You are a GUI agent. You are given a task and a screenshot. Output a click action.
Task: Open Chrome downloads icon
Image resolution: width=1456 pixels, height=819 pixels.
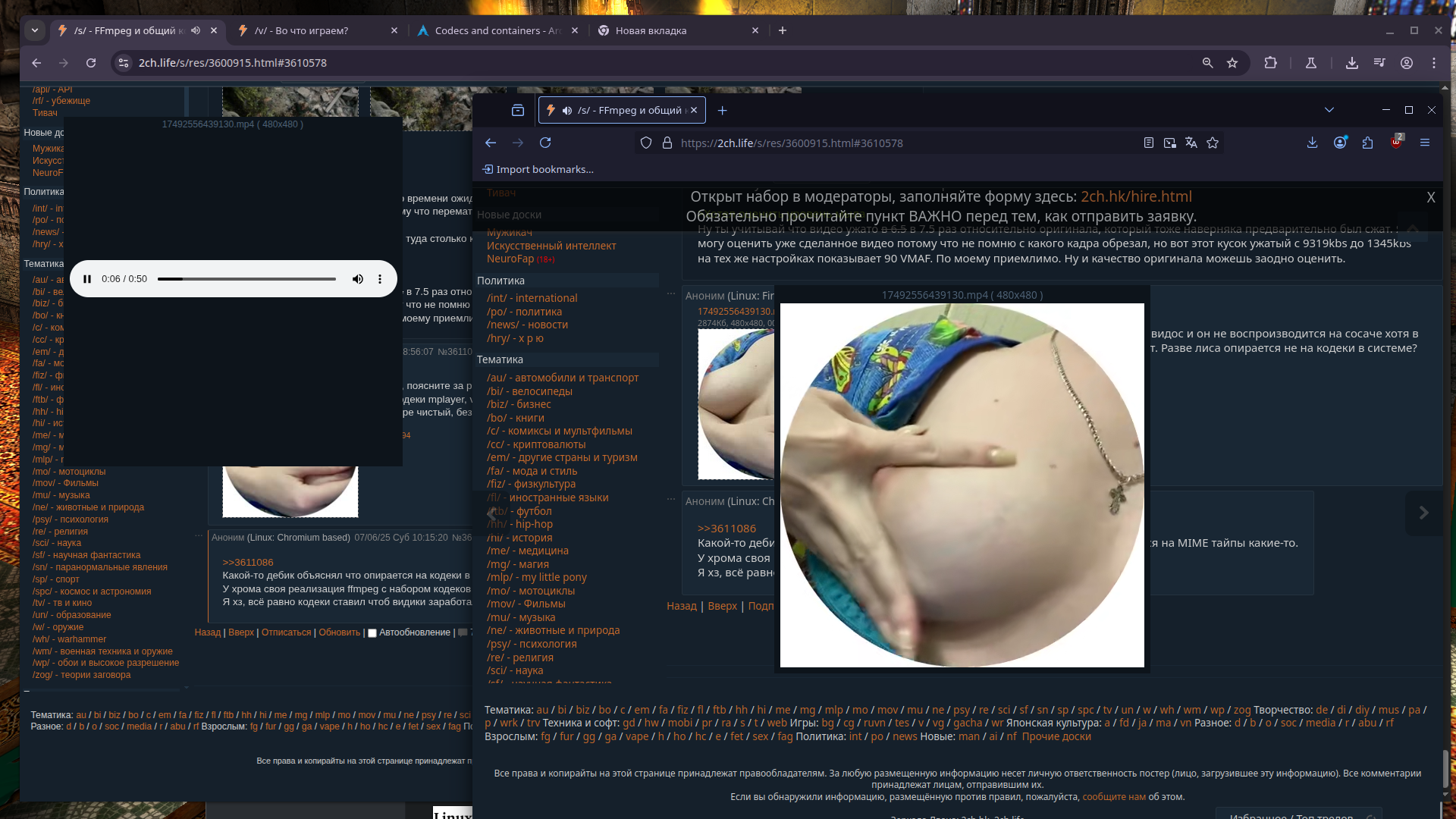pyautogui.click(x=1351, y=63)
